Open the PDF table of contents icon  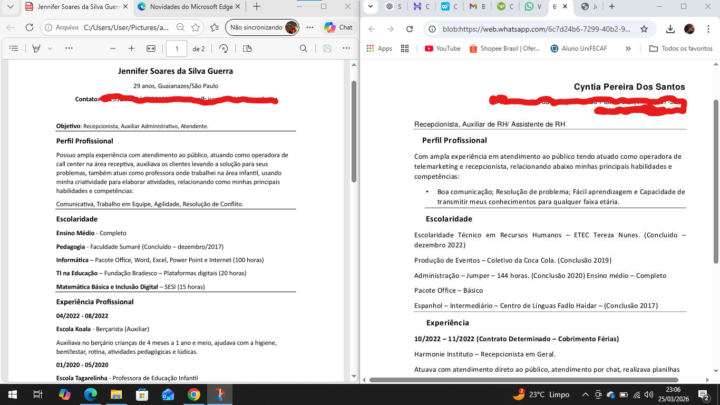(x=13, y=47)
